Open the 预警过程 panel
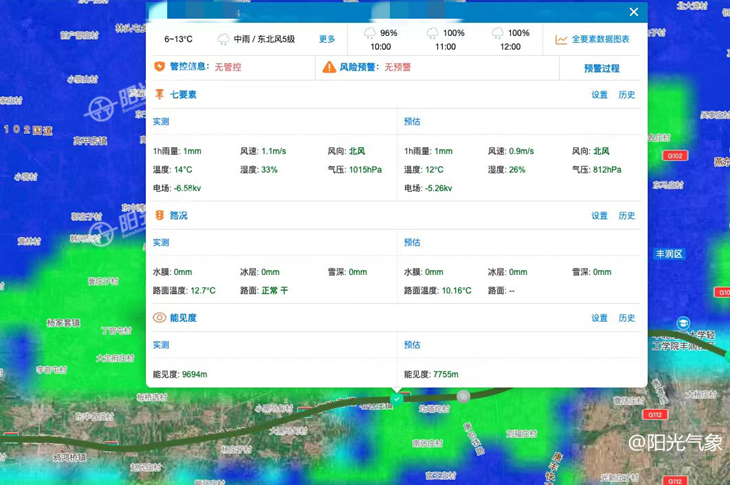The width and height of the screenshot is (730, 485). (601, 68)
